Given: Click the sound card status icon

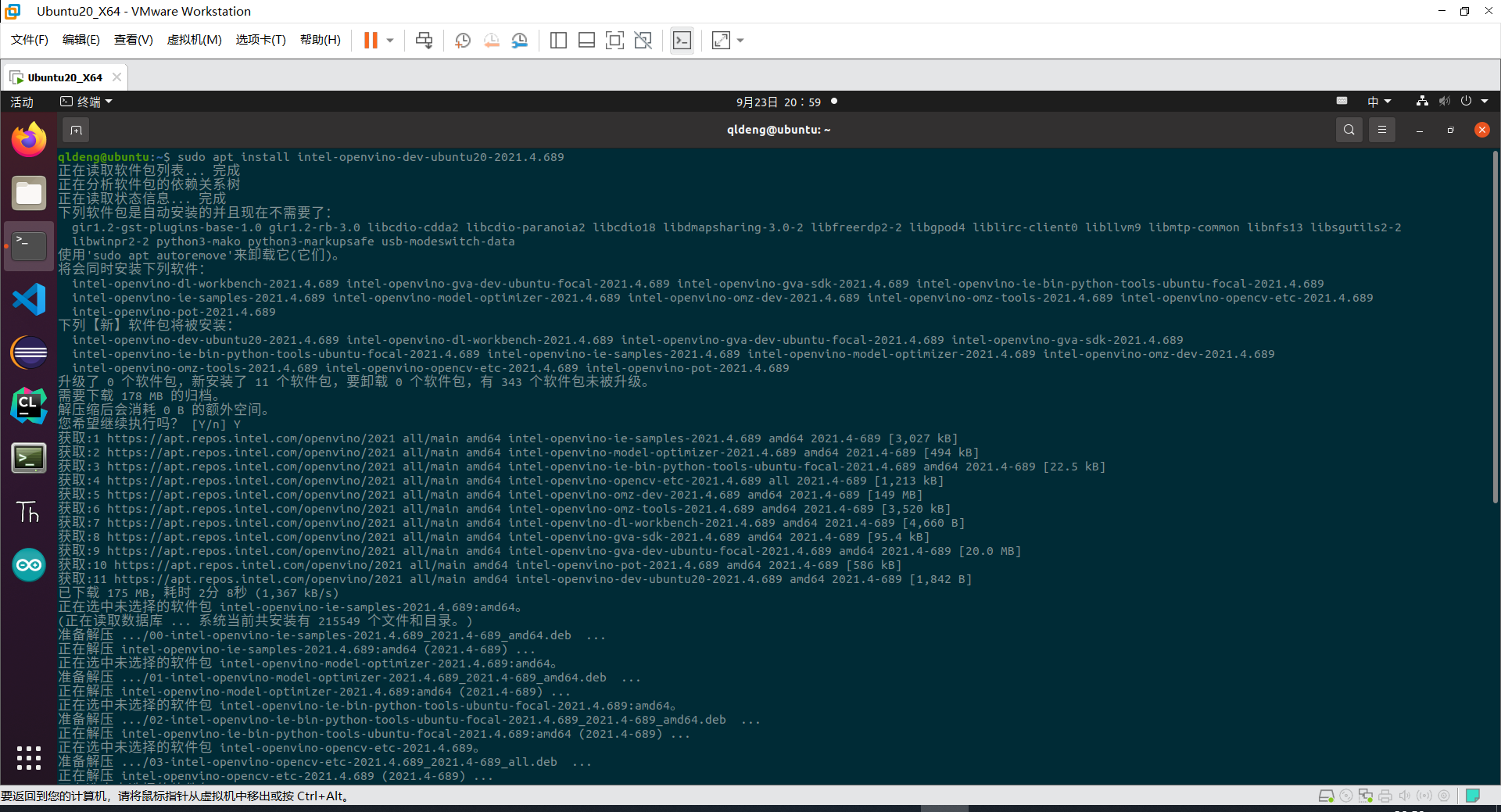Looking at the screenshot, I should coord(1404,796).
